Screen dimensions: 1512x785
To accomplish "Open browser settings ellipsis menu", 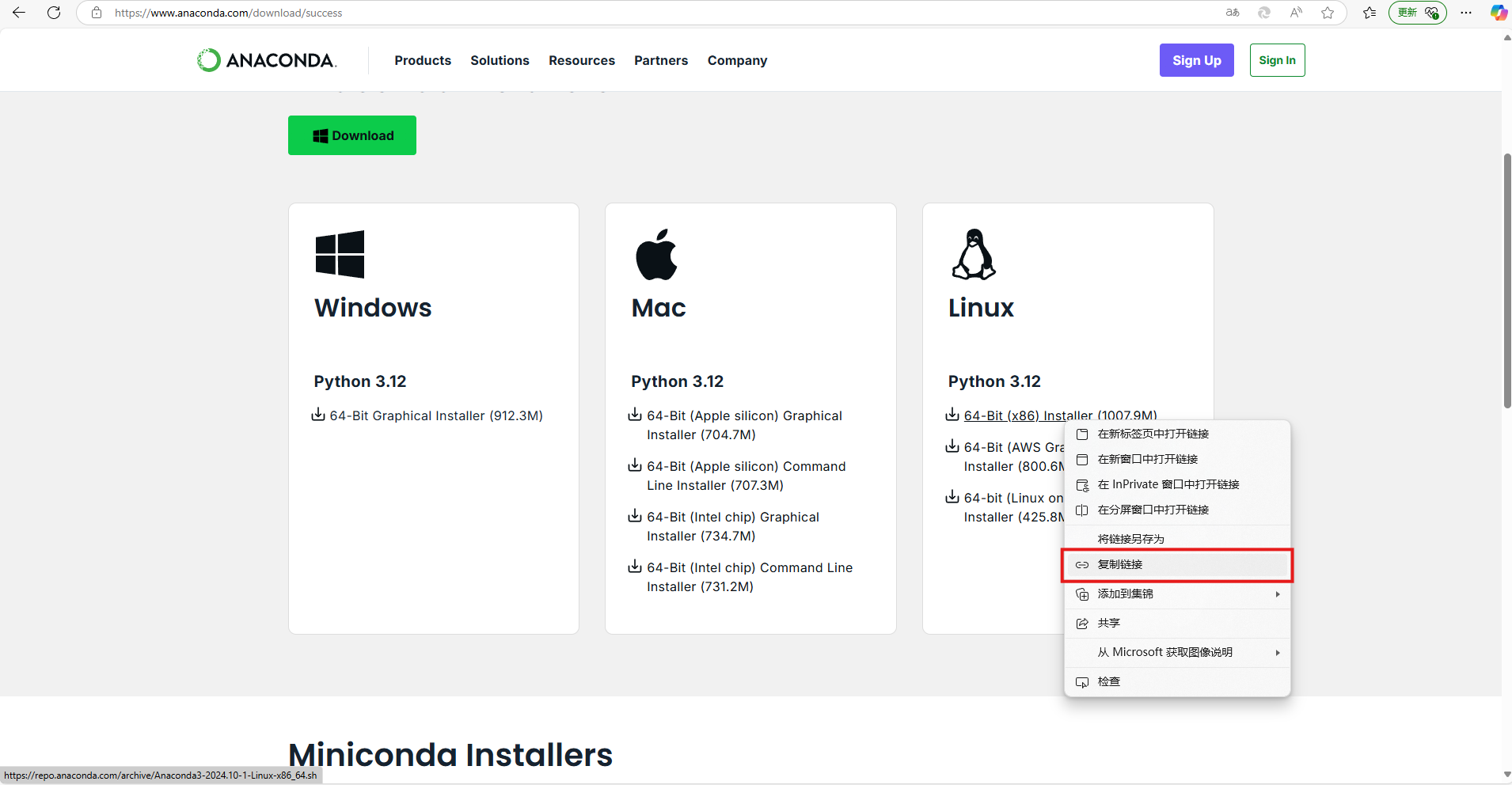I will coord(1466,13).
